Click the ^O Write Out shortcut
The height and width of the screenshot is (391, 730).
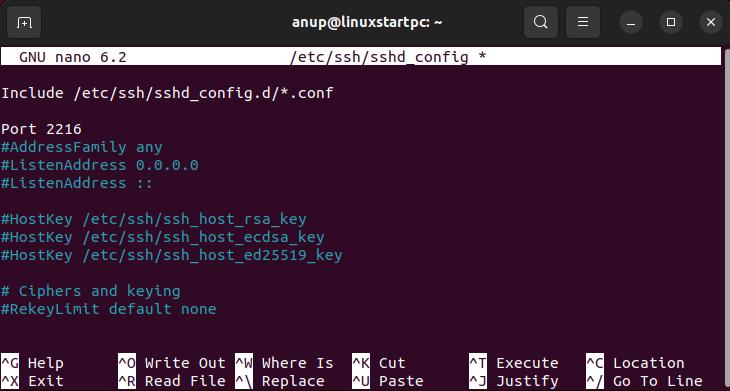click(171, 363)
